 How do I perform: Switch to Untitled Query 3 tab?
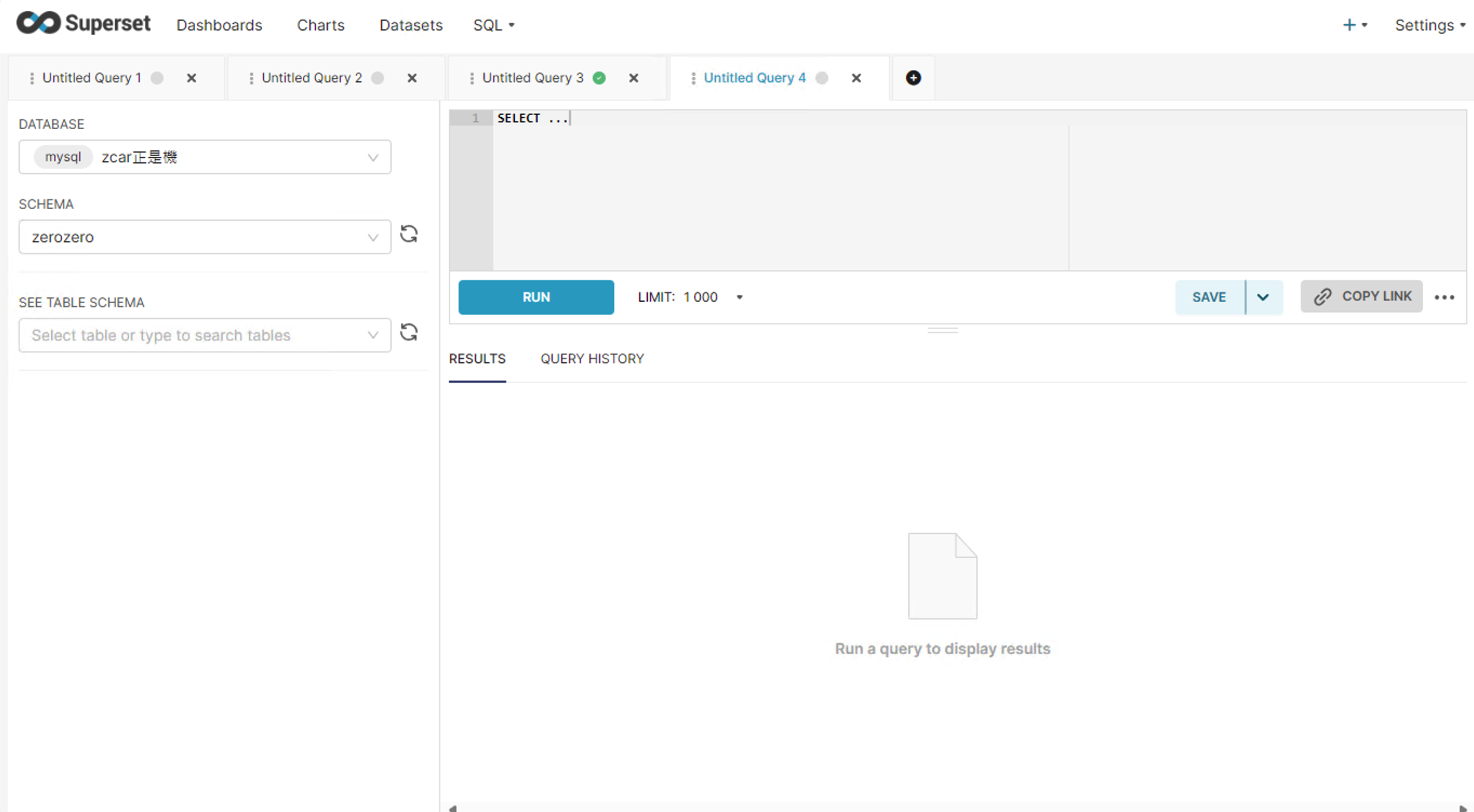[x=532, y=78]
